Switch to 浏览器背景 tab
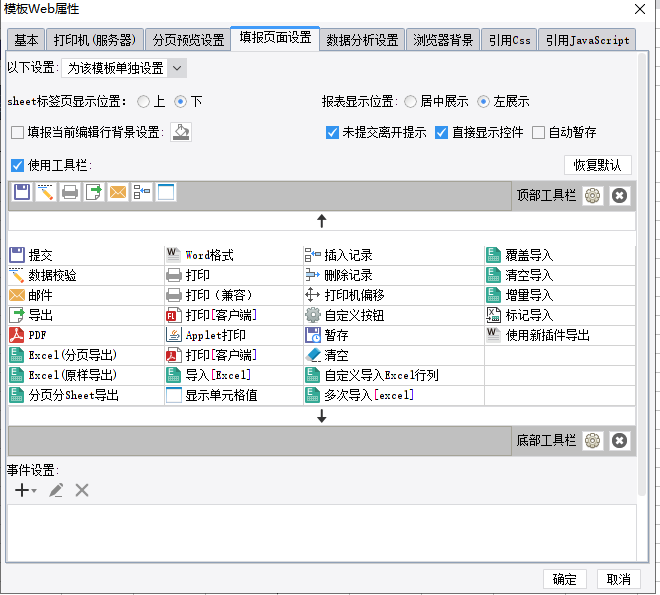This screenshot has height=595, width=660. pyautogui.click(x=443, y=40)
